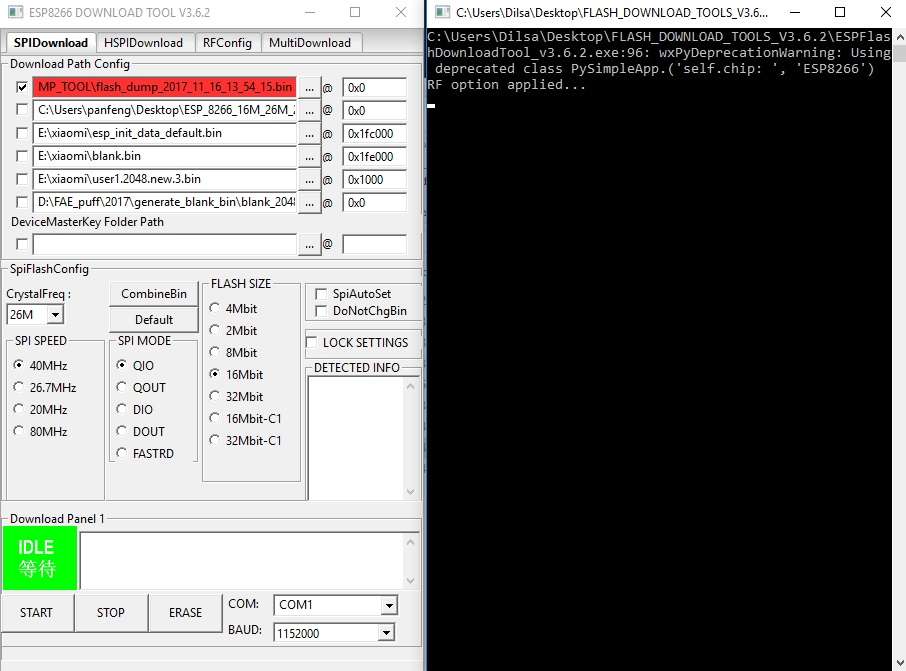Click browse button for user1.2048.new.3.bin
Image resolution: width=906 pixels, height=671 pixels.
(310, 180)
